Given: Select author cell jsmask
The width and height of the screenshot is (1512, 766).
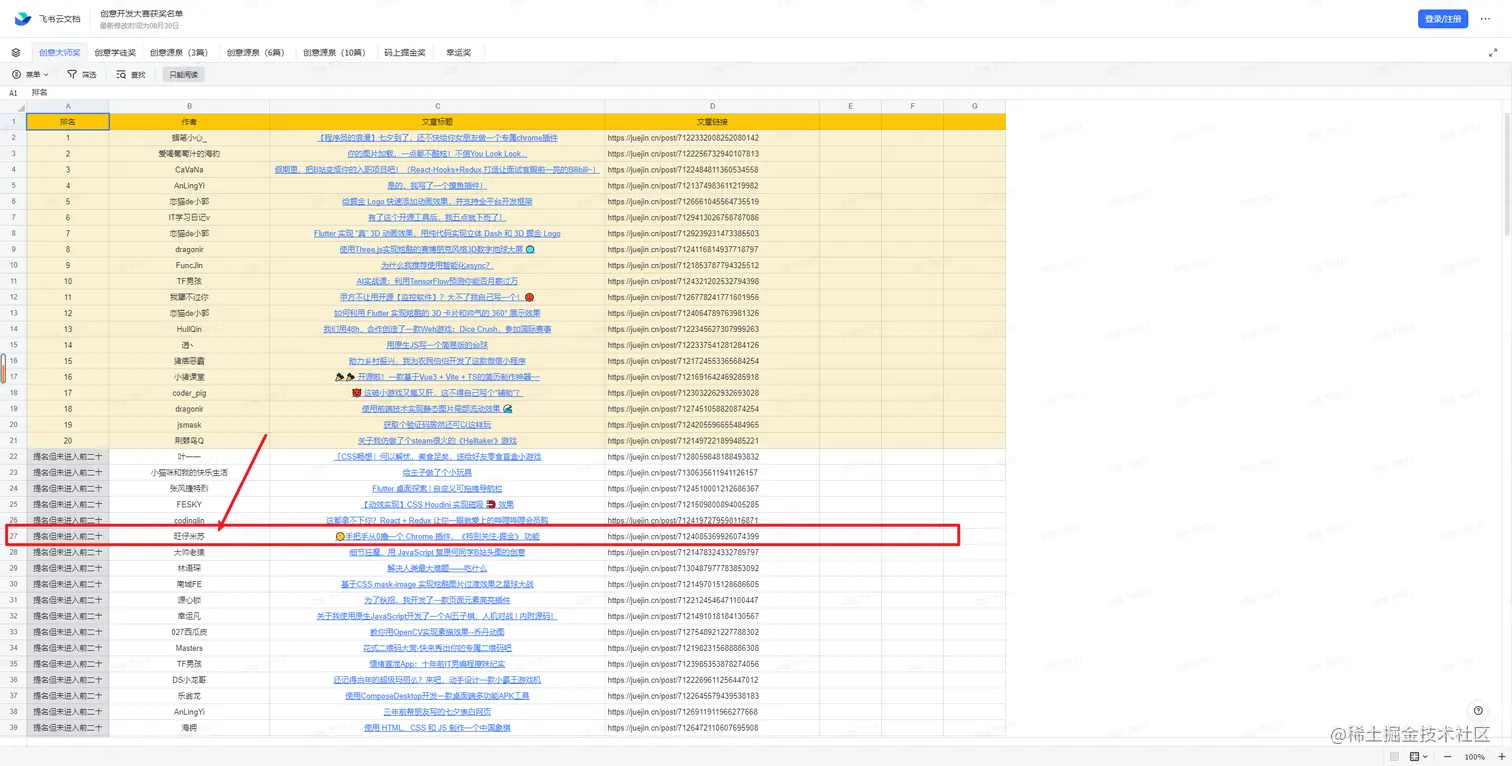Looking at the screenshot, I should pyautogui.click(x=189, y=425).
